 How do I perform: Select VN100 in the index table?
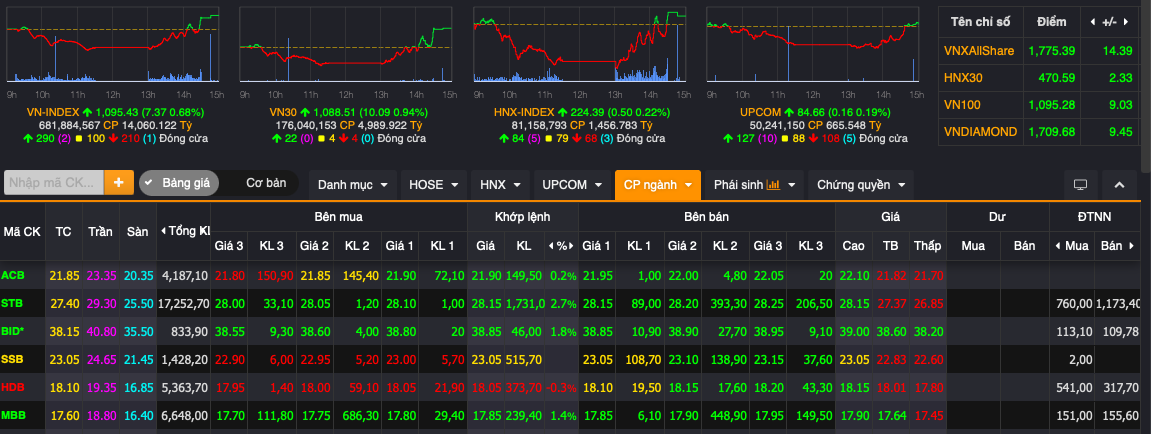[x=962, y=104]
